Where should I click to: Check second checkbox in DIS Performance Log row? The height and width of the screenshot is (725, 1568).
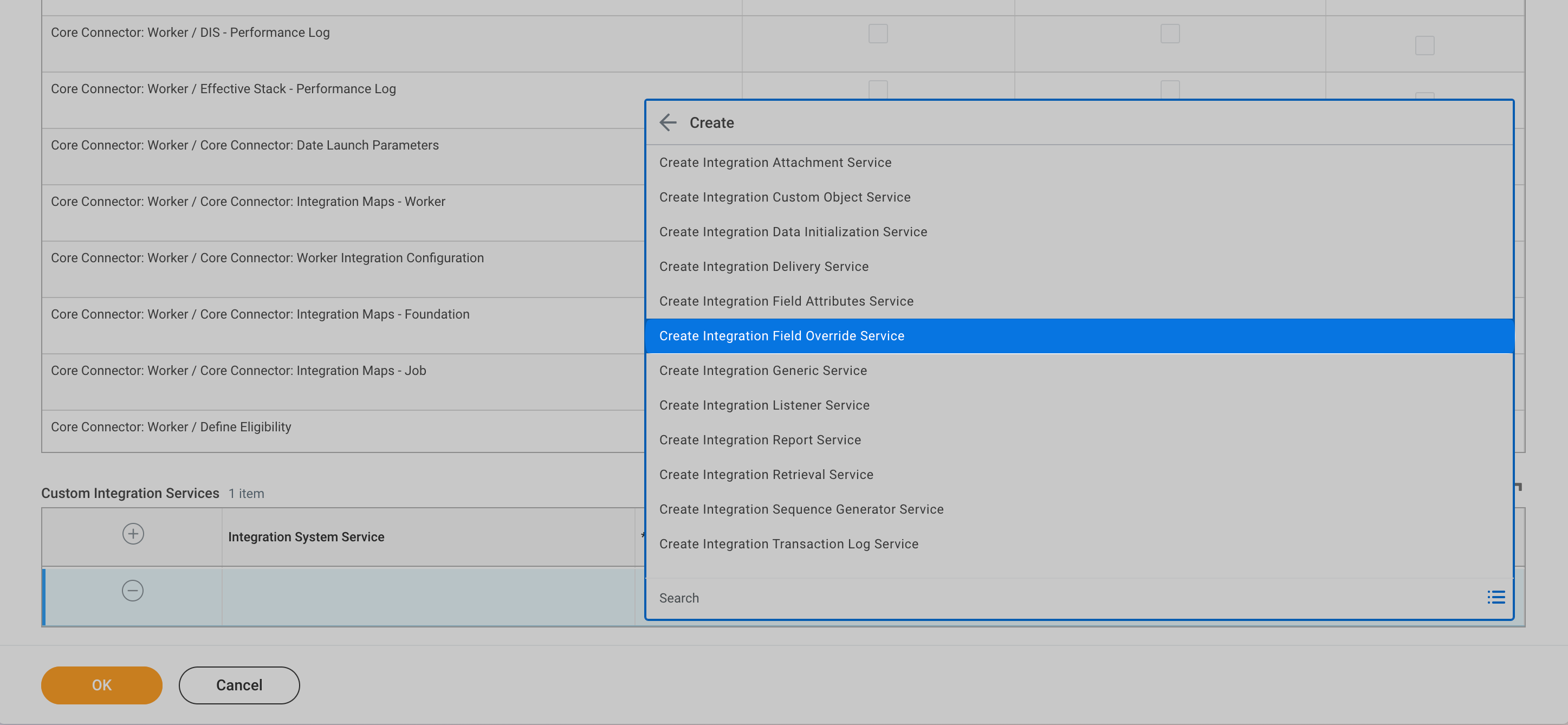1170,34
